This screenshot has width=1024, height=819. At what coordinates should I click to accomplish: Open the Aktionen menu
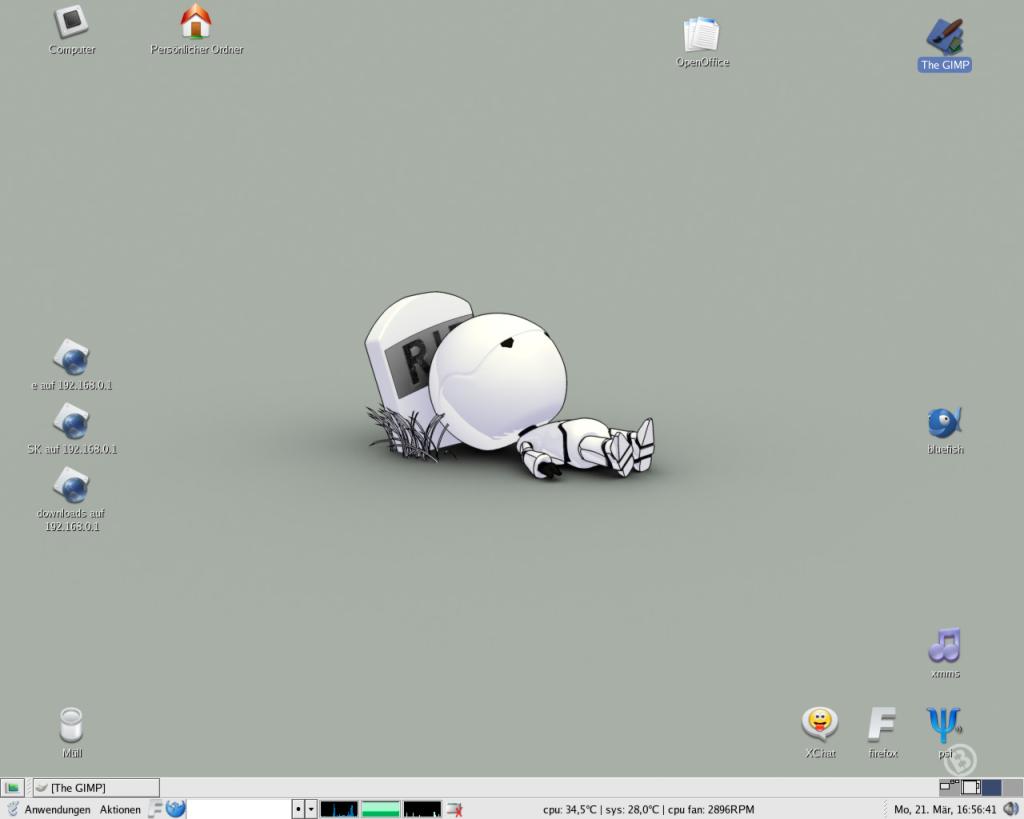pos(120,809)
